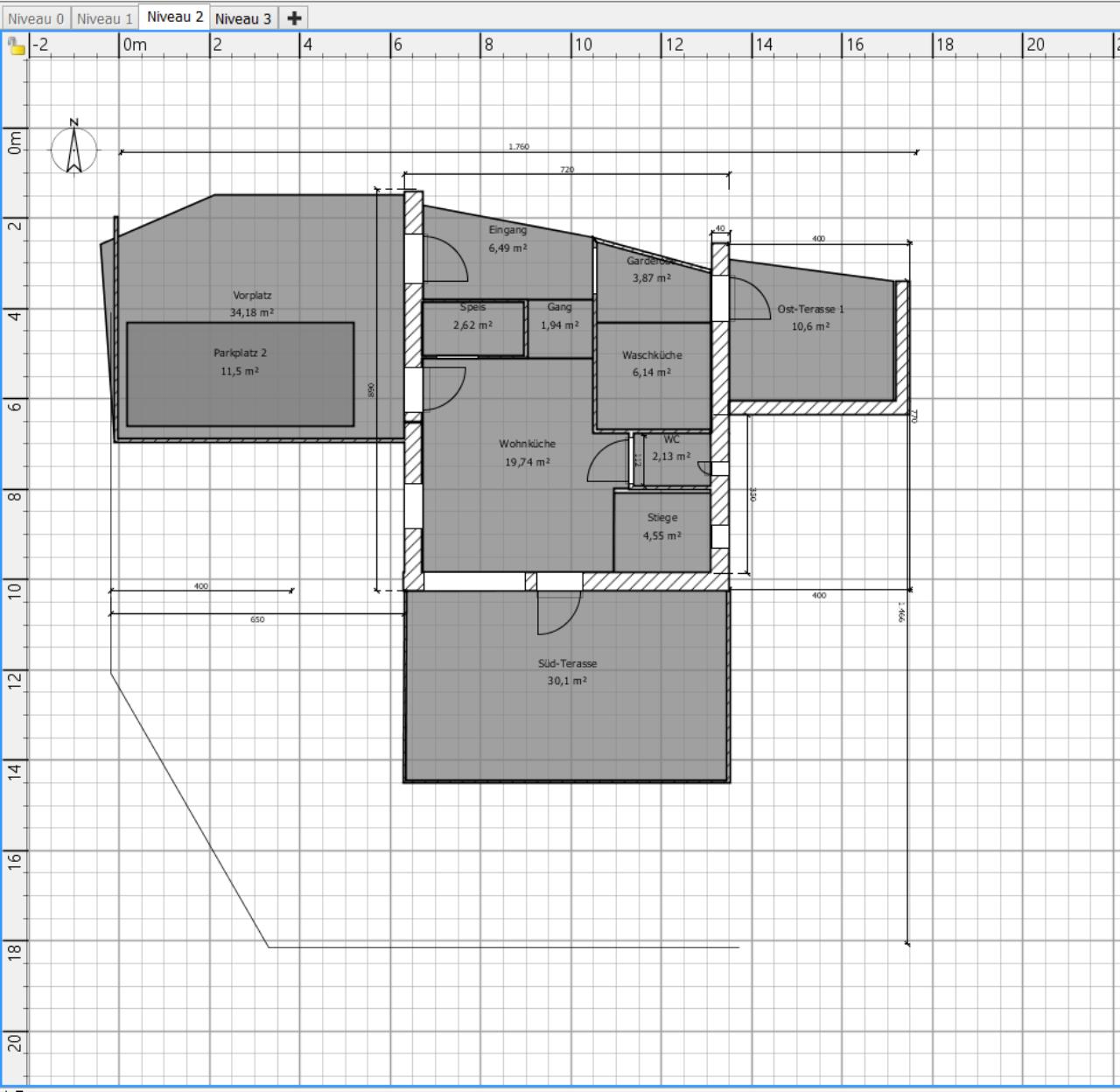Select the Süd-Terasse room label
Image resolution: width=1120 pixels, height=1092 pixels.
tap(567, 663)
